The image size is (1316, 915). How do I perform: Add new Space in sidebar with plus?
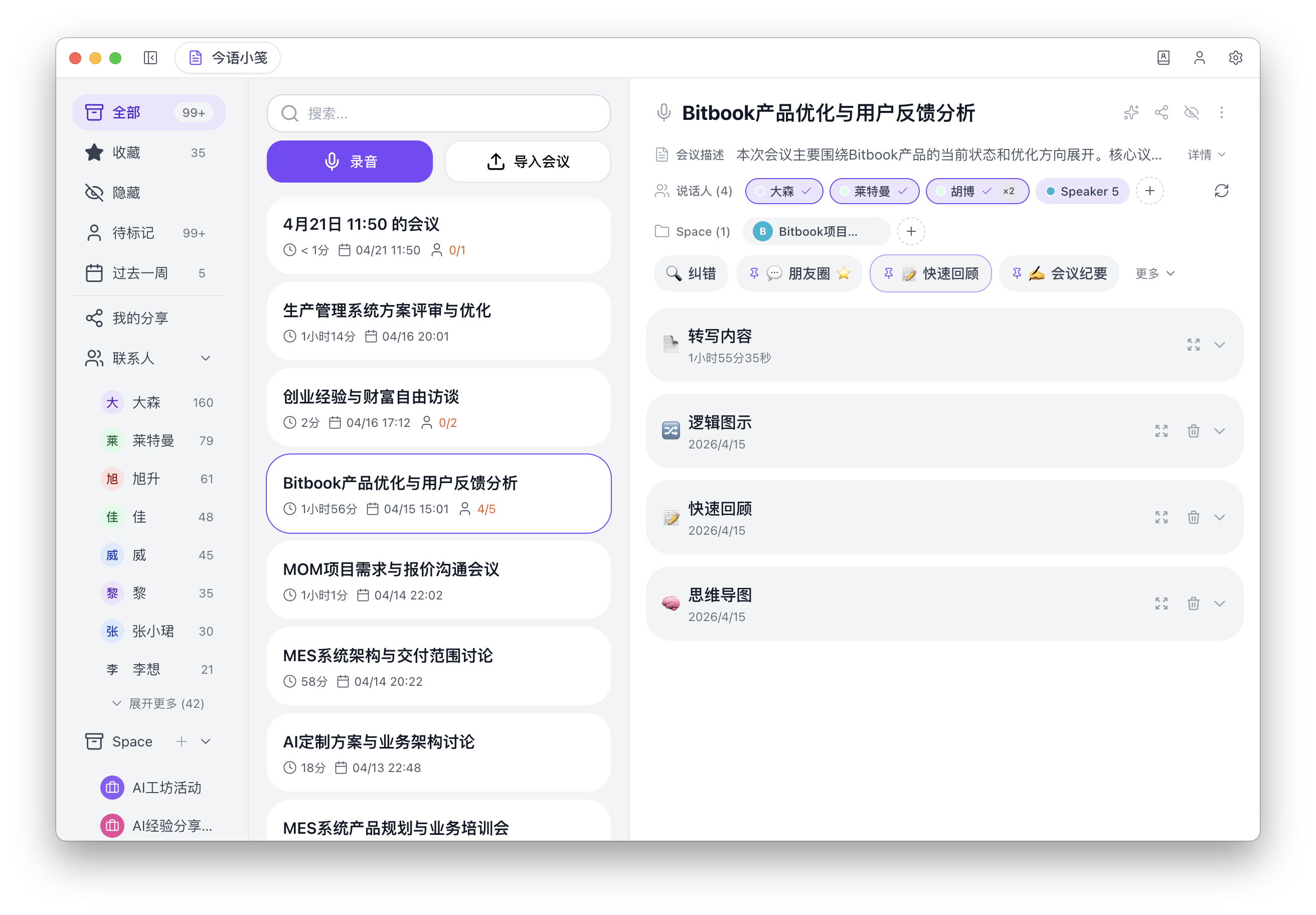click(181, 741)
